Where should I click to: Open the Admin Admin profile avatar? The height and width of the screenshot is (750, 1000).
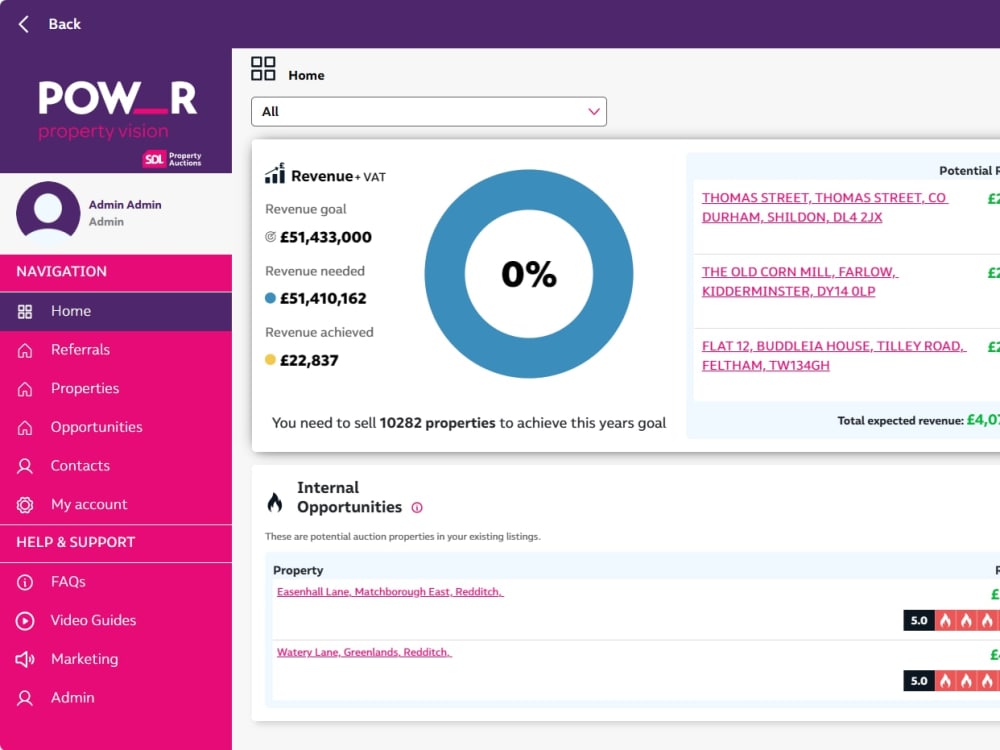48,212
